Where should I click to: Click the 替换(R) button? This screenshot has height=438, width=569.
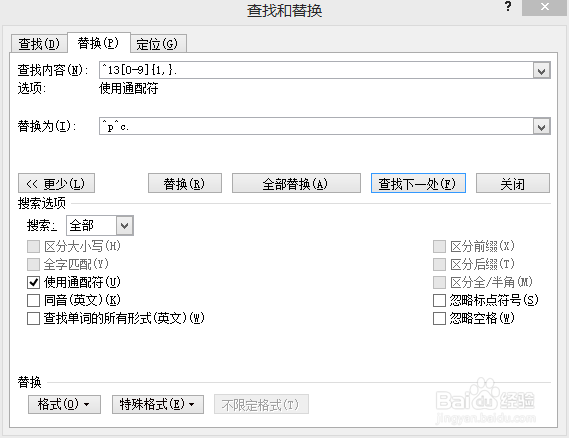(x=185, y=183)
